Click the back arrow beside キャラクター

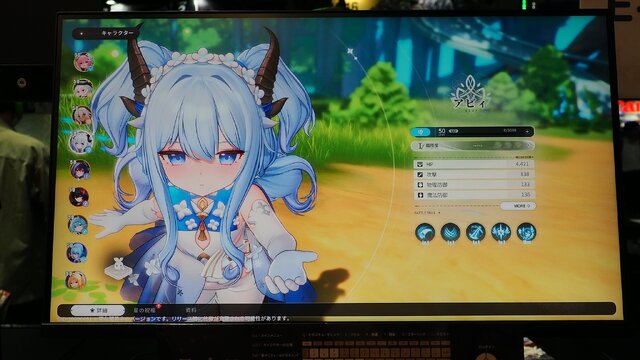[82, 33]
